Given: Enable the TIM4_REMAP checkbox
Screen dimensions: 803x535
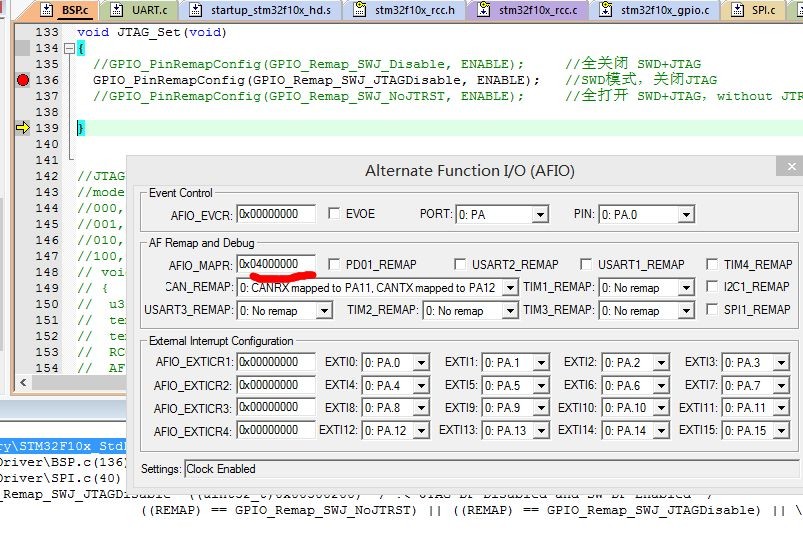Looking at the screenshot, I should point(712,264).
